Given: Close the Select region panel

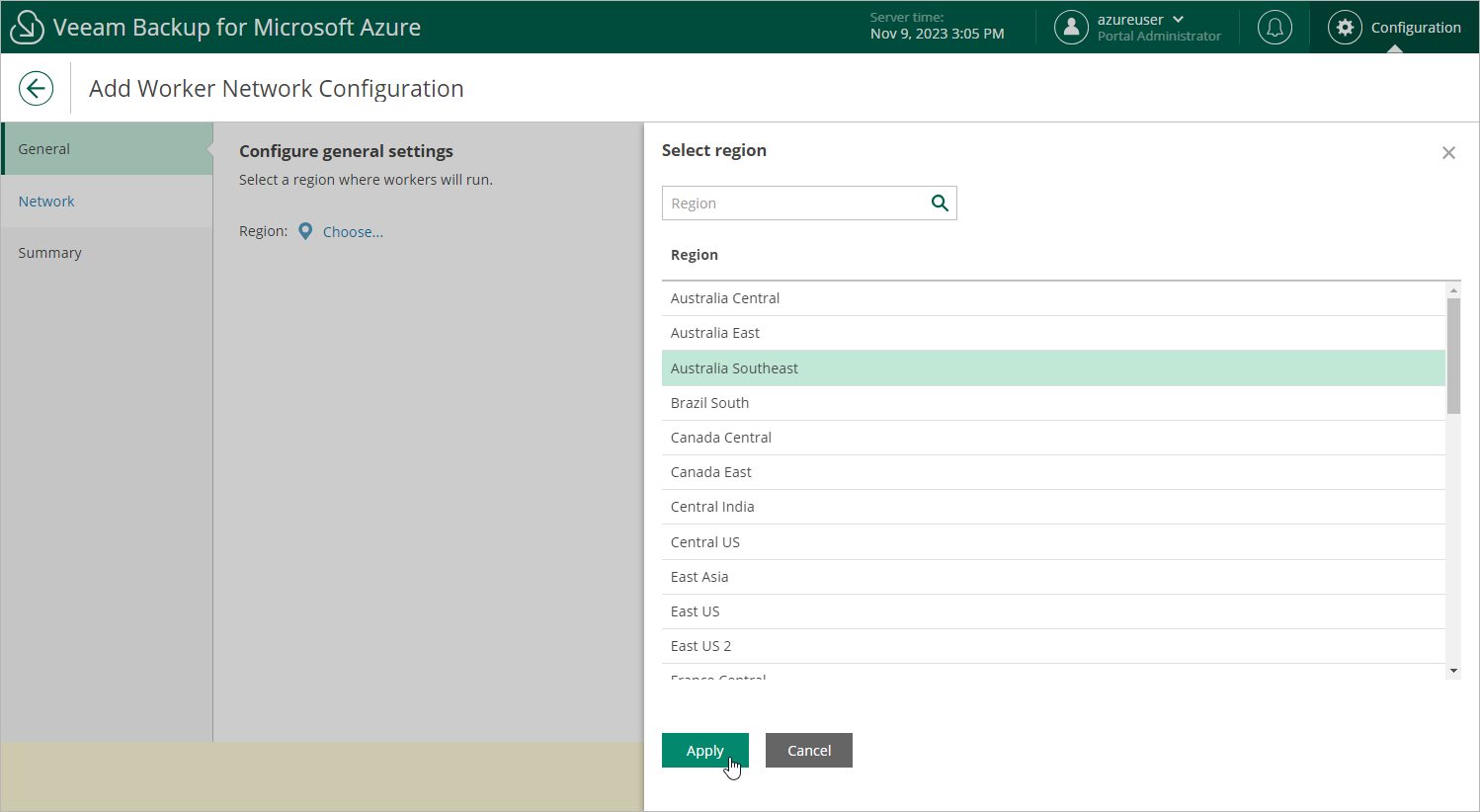Looking at the screenshot, I should [1448, 152].
